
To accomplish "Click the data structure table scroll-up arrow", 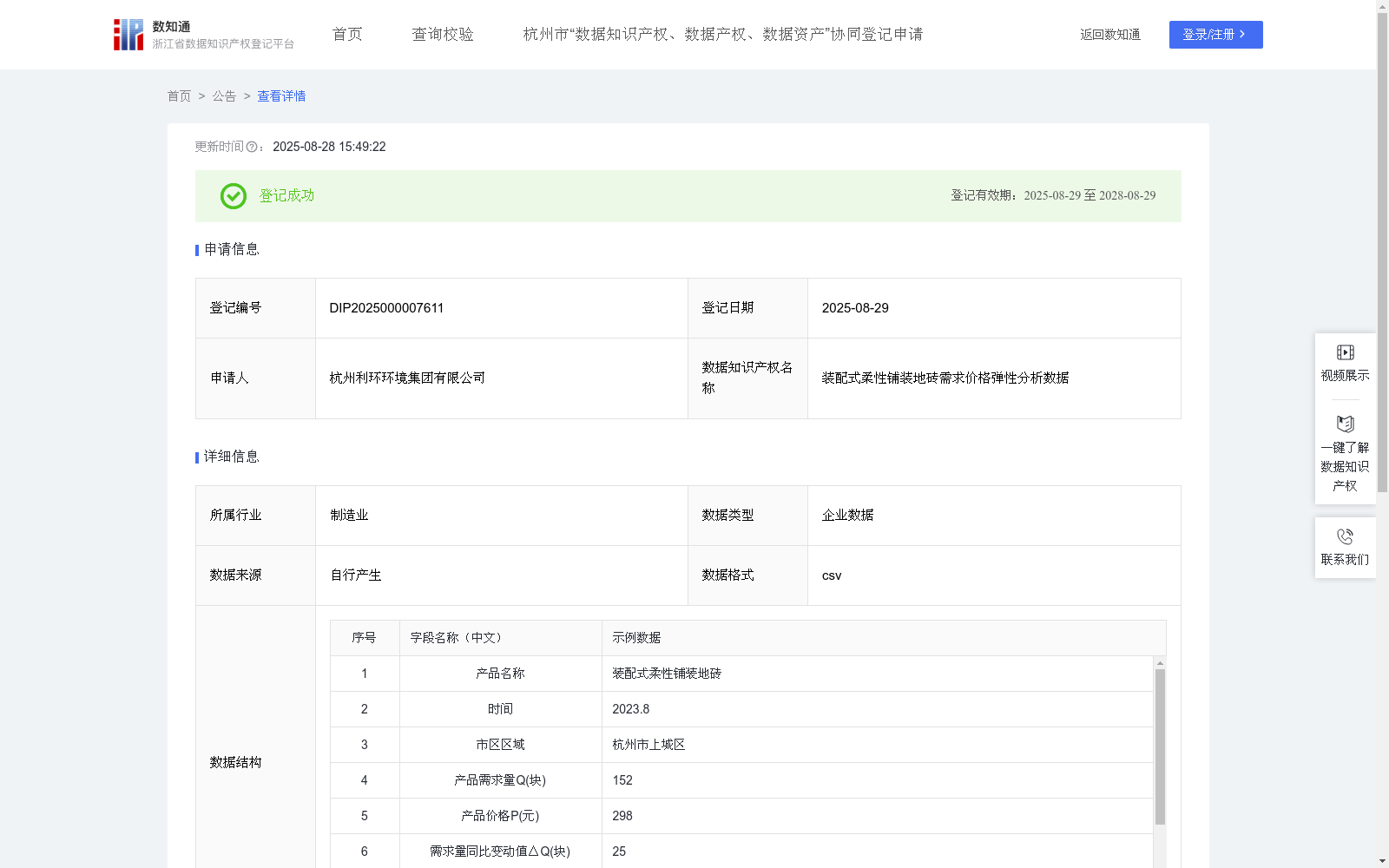I will (1160, 663).
